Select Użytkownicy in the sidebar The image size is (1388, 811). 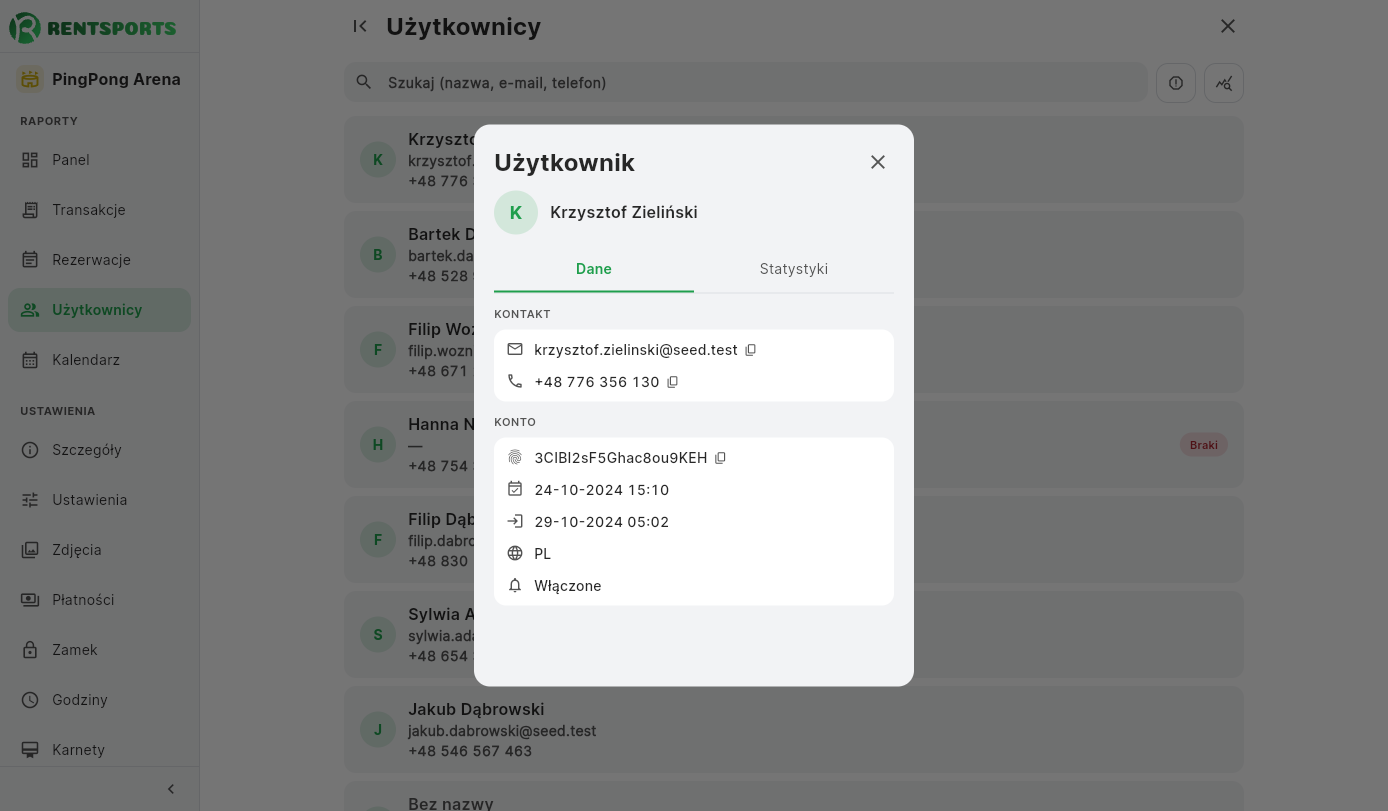tap(99, 310)
